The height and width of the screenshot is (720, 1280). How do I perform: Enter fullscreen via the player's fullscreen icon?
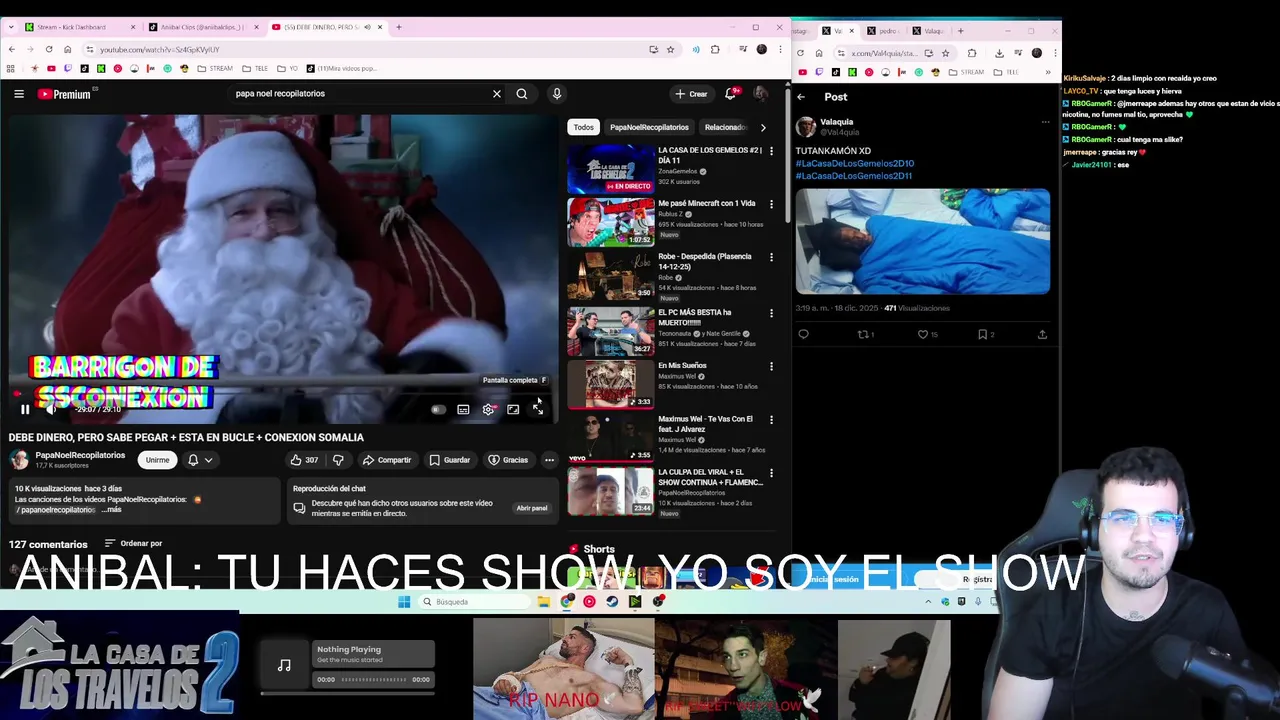(538, 409)
